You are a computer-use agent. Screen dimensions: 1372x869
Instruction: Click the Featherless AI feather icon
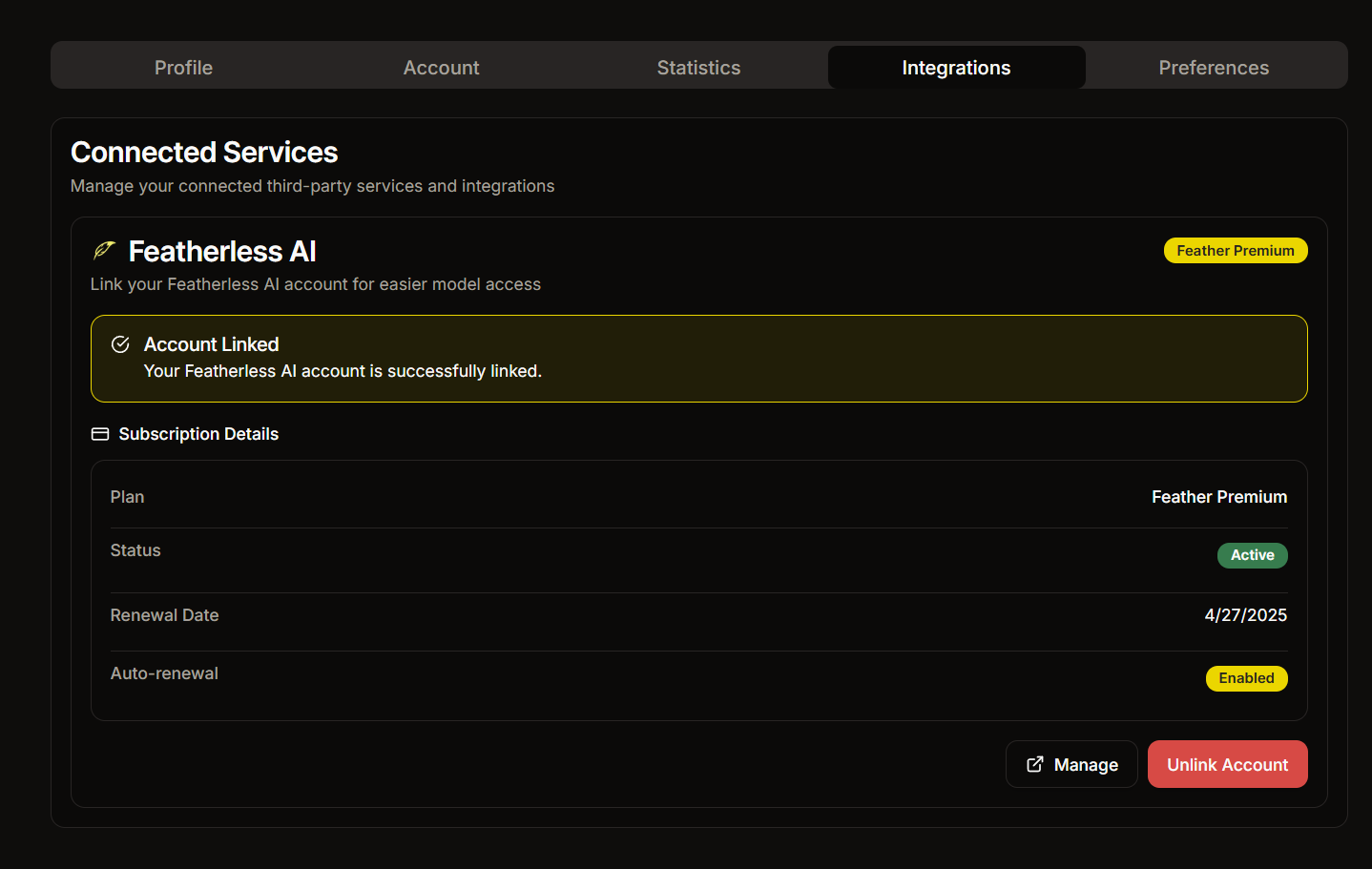point(104,251)
